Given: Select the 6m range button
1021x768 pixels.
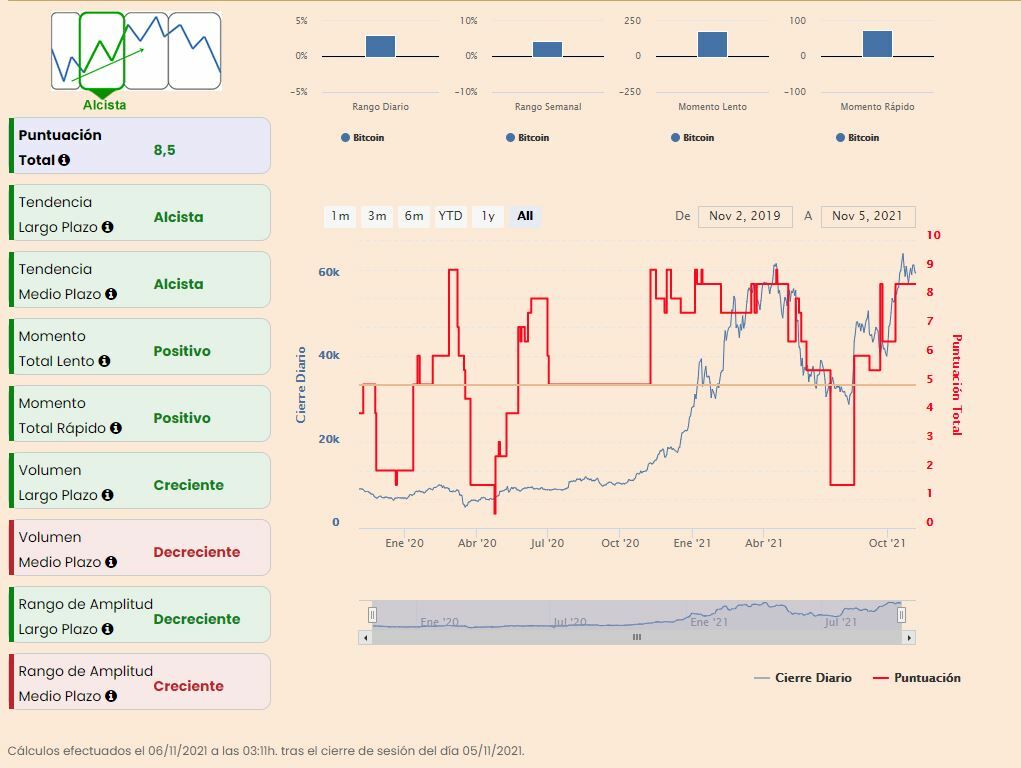Looking at the screenshot, I should [413, 216].
